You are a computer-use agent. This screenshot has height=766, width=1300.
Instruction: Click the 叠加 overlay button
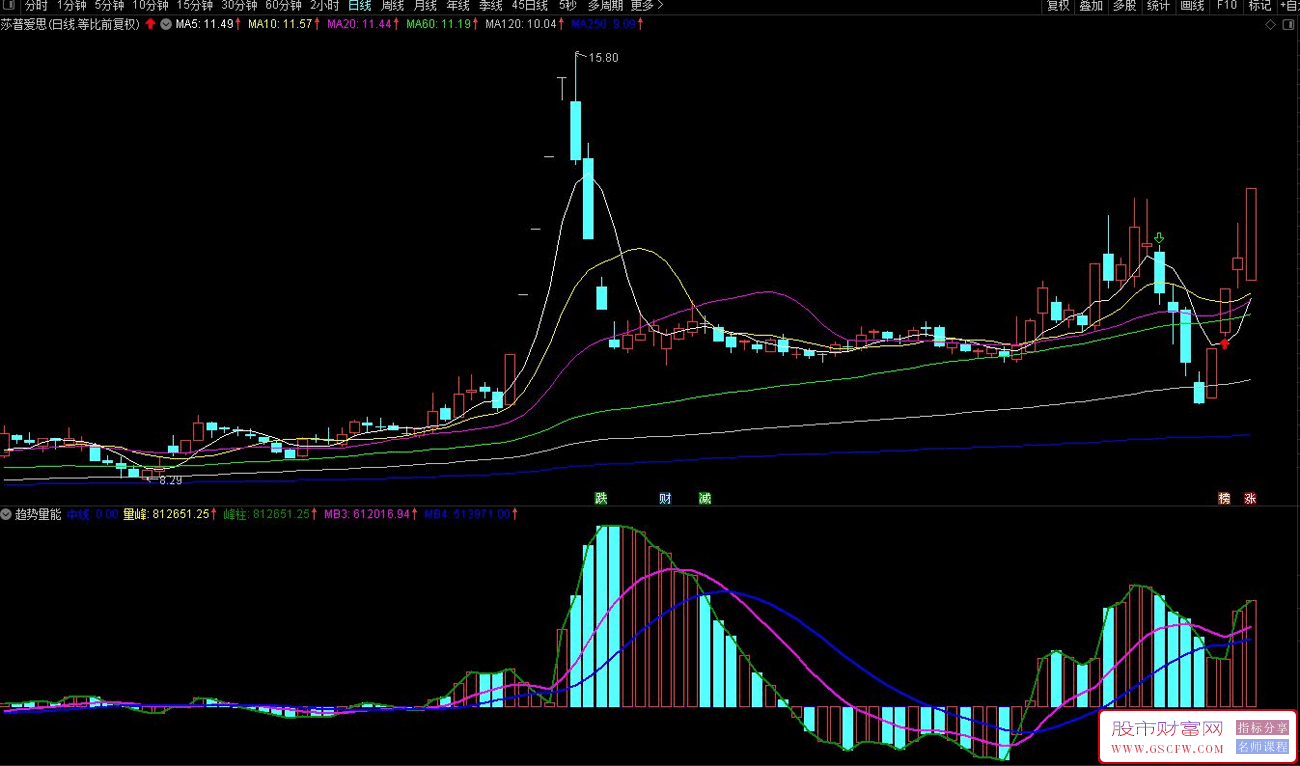click(1091, 6)
